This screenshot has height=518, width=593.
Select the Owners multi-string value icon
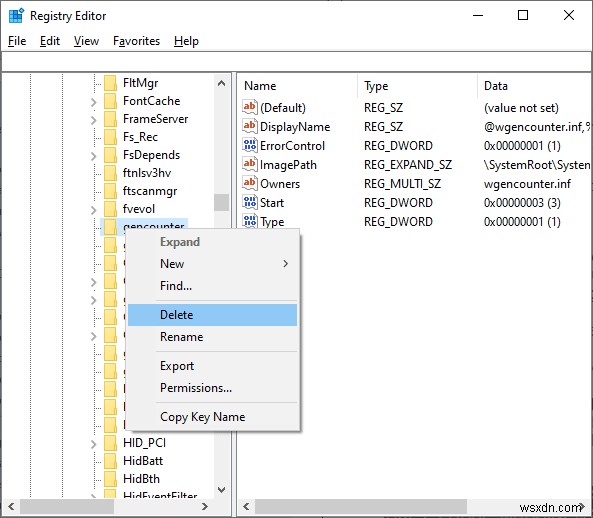[x=250, y=183]
